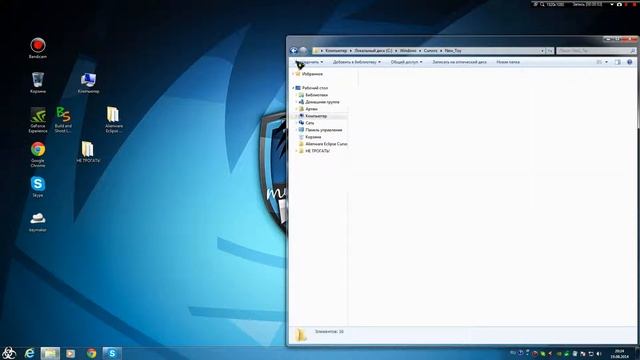Expand the Избранное tree node arrow
640x360 pixels.
[293, 74]
